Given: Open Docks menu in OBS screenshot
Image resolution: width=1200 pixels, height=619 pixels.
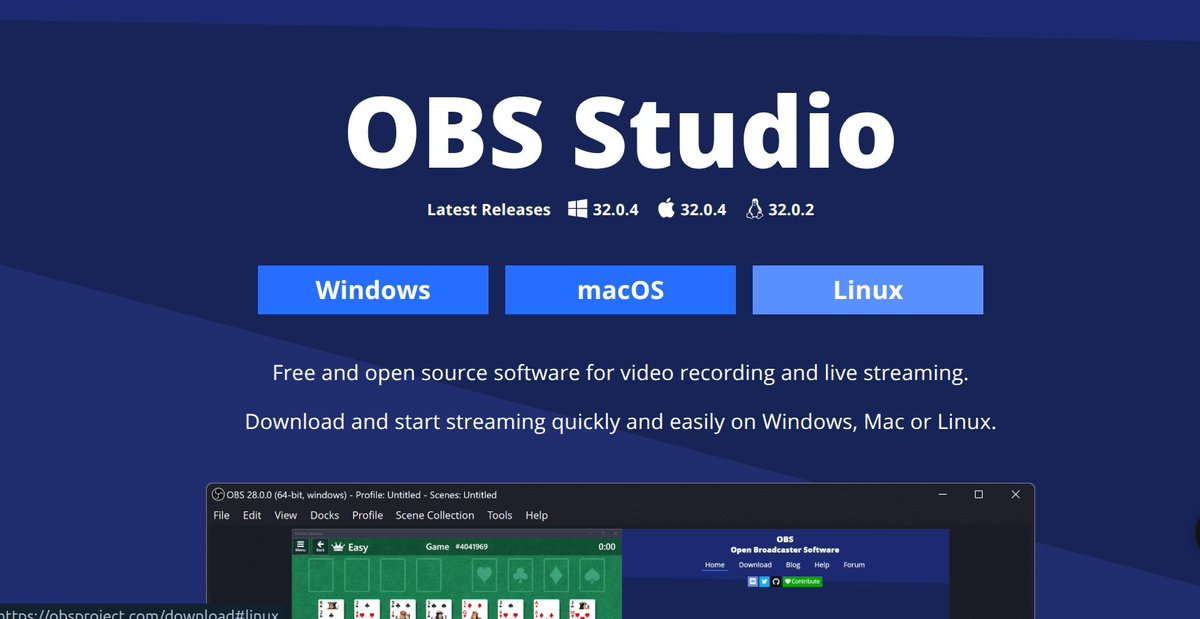Looking at the screenshot, I should pyautogui.click(x=325, y=515).
